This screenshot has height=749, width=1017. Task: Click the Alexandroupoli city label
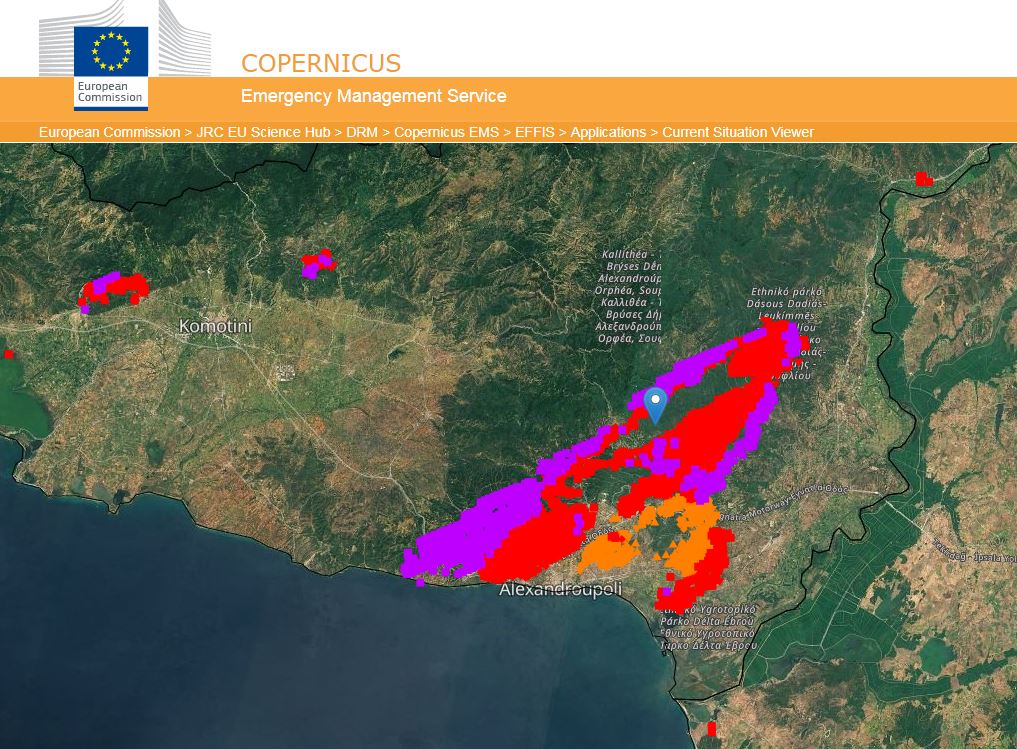(x=560, y=589)
